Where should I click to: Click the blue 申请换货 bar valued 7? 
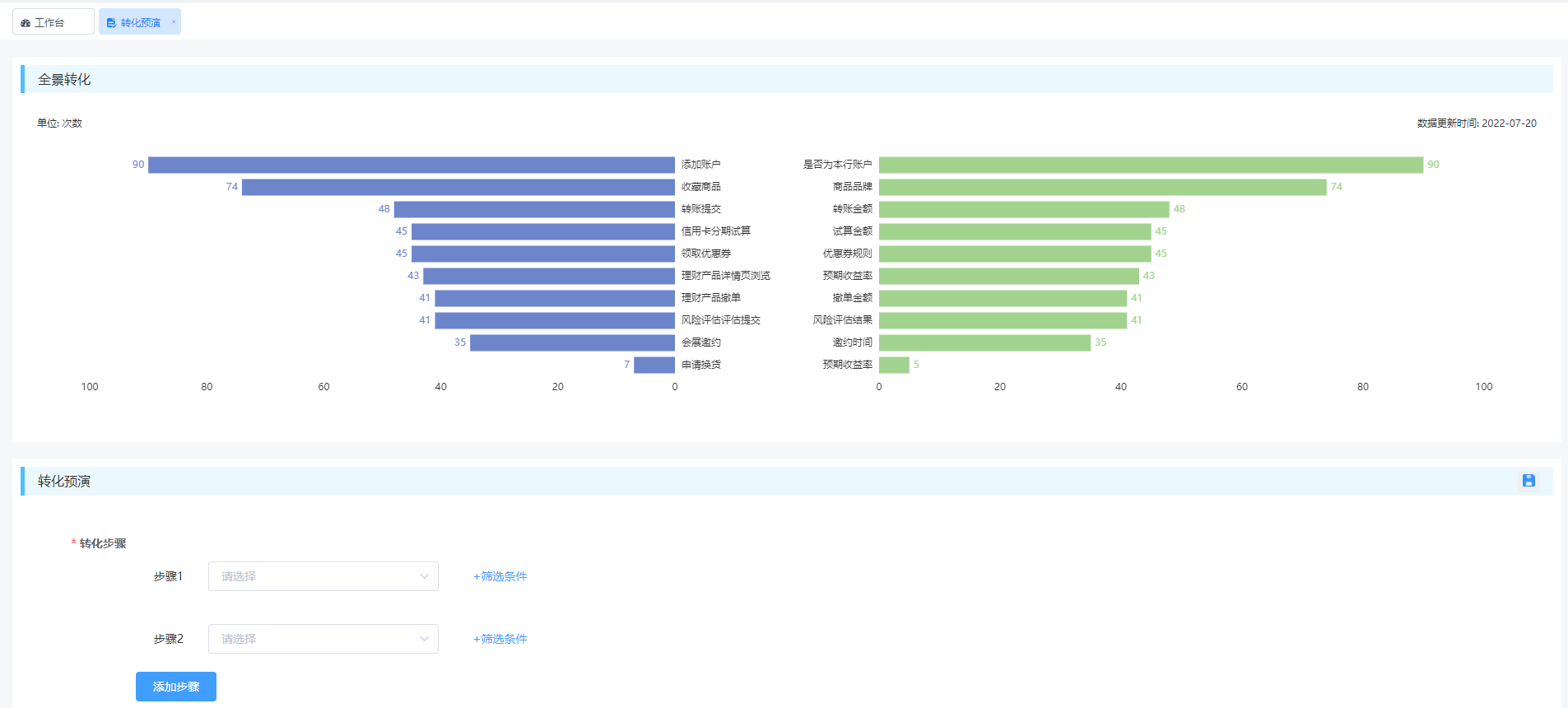[654, 365]
